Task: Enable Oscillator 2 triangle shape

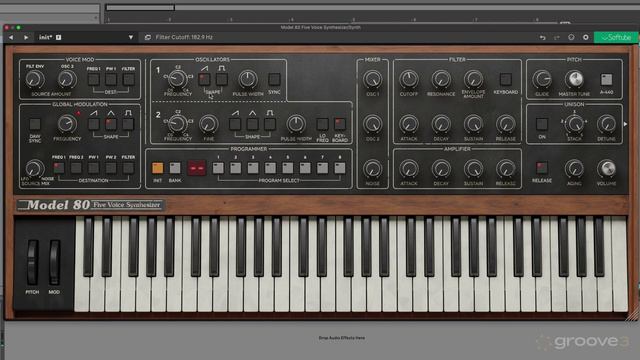Action: tap(253, 124)
